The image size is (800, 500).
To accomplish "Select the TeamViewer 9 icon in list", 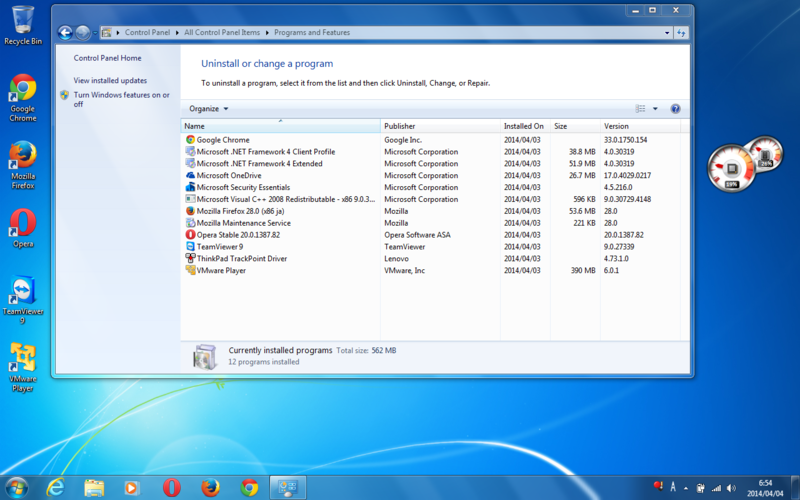I will [x=190, y=246].
